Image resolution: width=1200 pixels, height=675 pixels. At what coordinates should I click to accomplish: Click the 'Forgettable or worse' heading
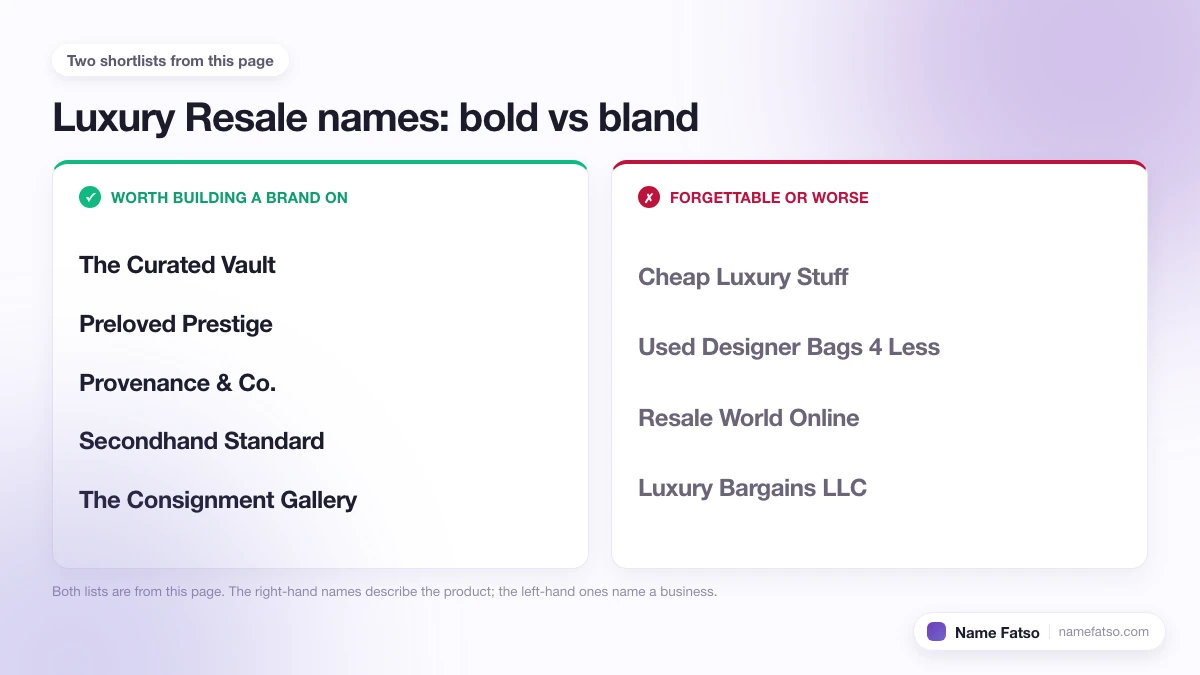pos(769,198)
